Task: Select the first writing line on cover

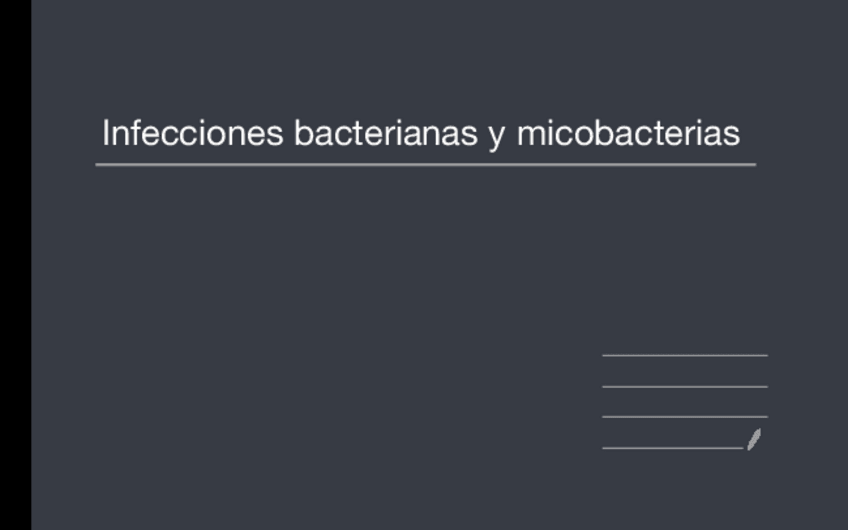Action: (685, 355)
